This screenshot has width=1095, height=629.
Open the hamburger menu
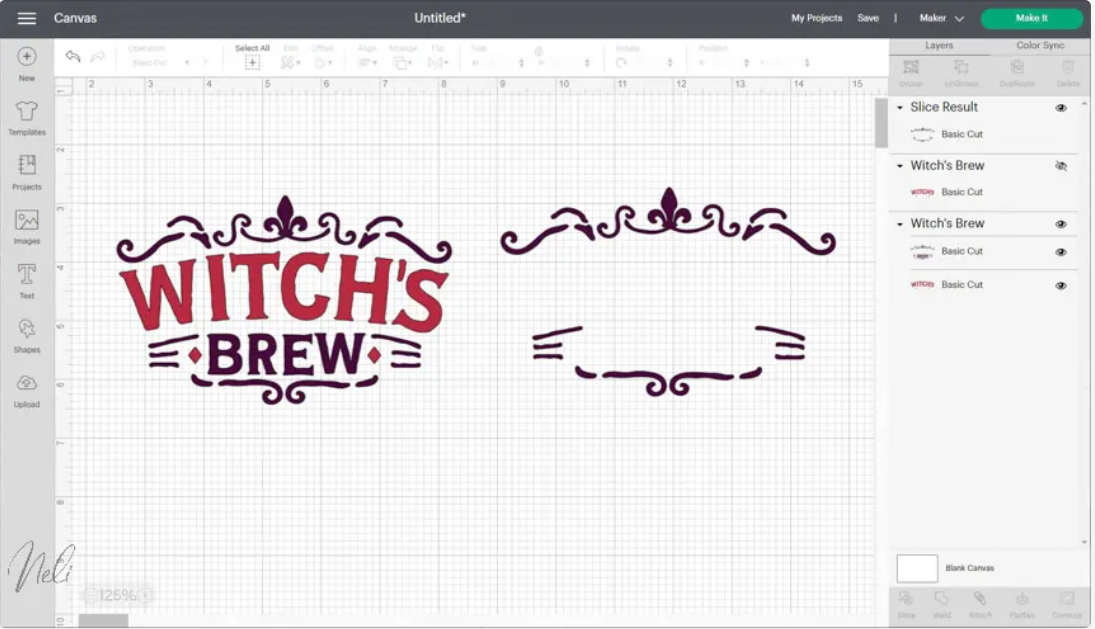pos(27,17)
